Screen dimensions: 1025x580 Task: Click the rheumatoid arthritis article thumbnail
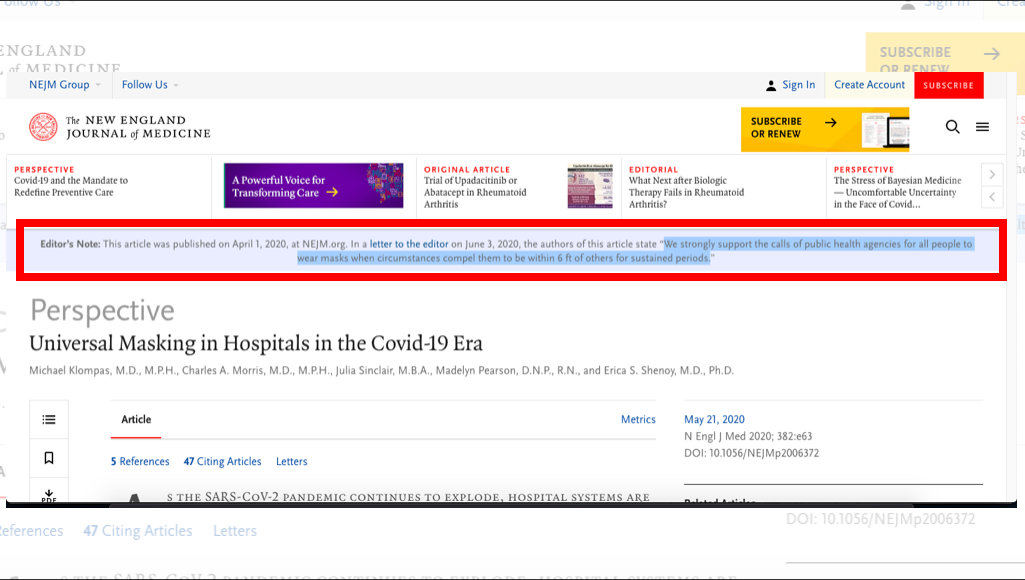590,186
